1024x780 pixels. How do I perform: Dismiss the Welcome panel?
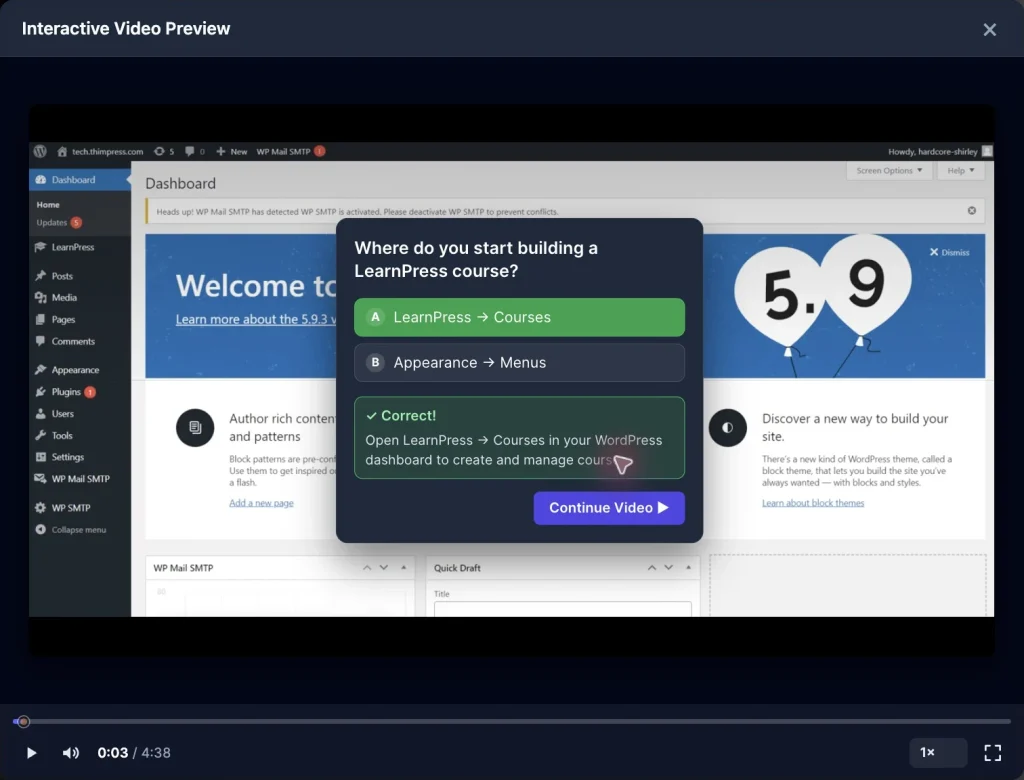coord(950,252)
